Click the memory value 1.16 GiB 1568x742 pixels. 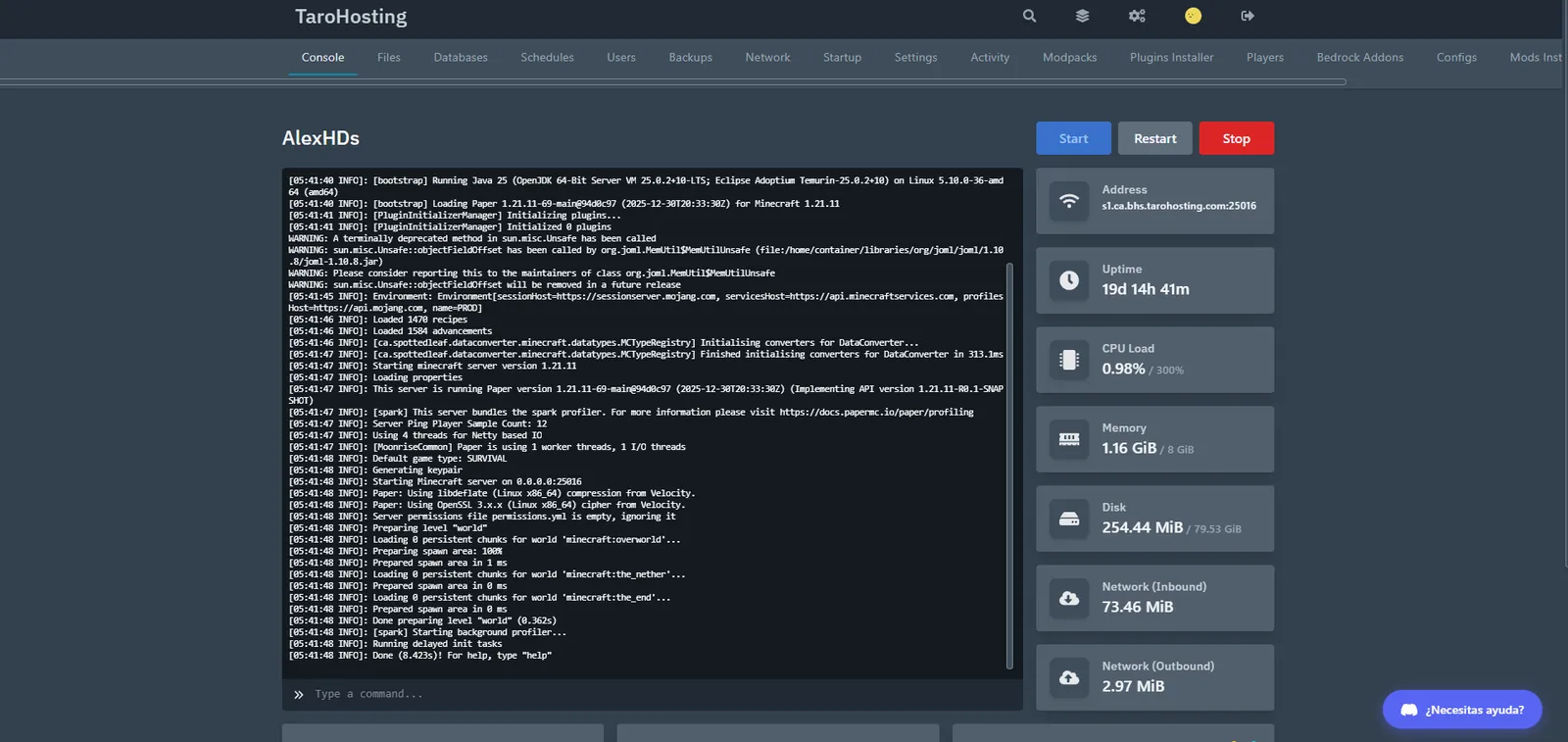click(1129, 448)
